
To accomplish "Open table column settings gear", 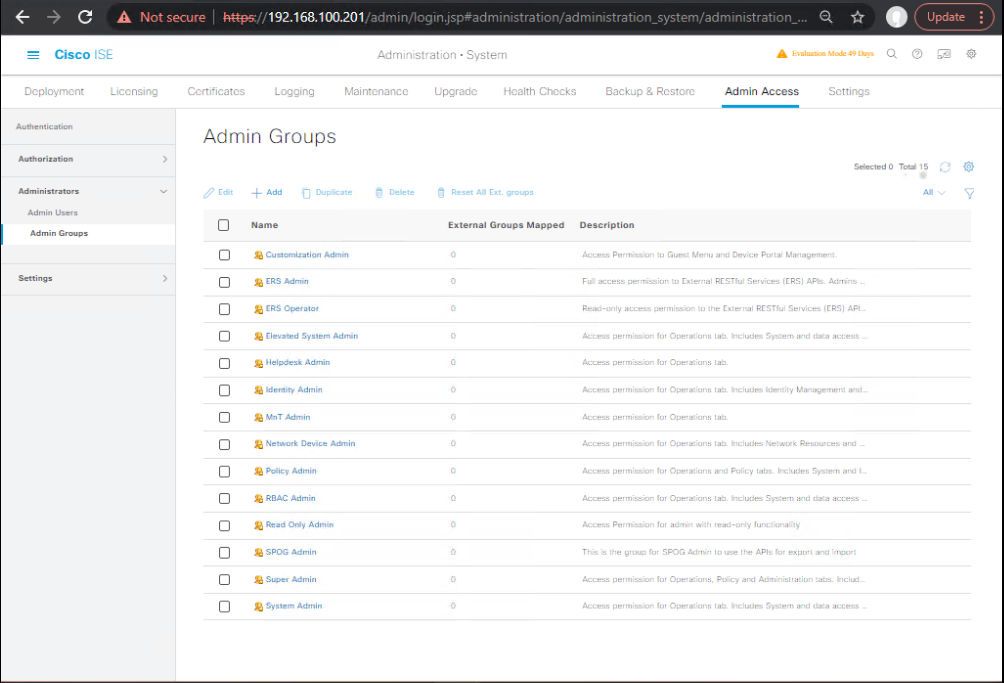I will tap(969, 167).
